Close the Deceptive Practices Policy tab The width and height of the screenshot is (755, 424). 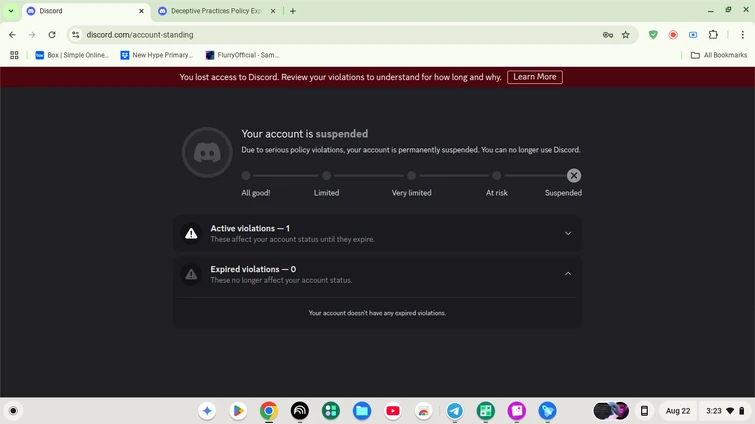click(x=273, y=11)
